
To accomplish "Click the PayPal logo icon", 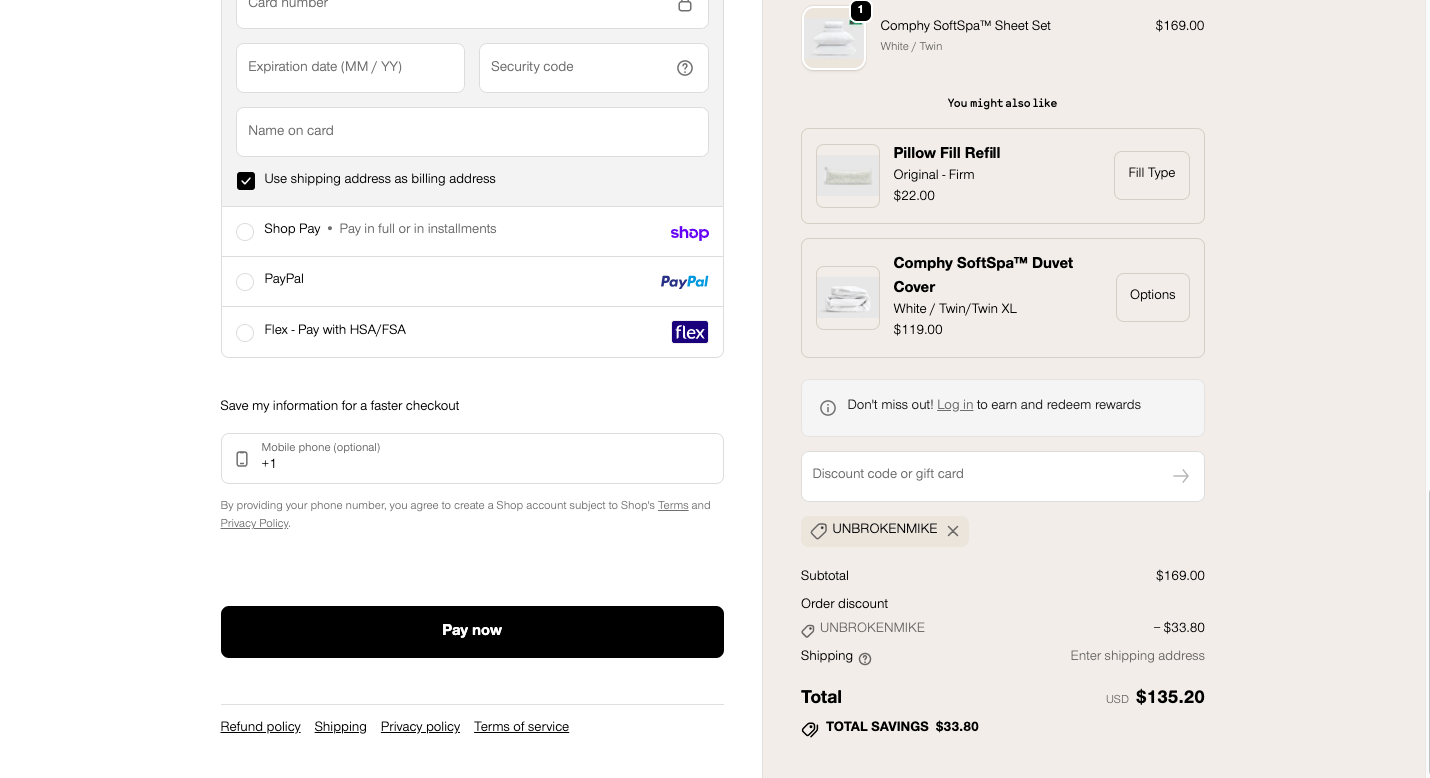I will click(684, 282).
